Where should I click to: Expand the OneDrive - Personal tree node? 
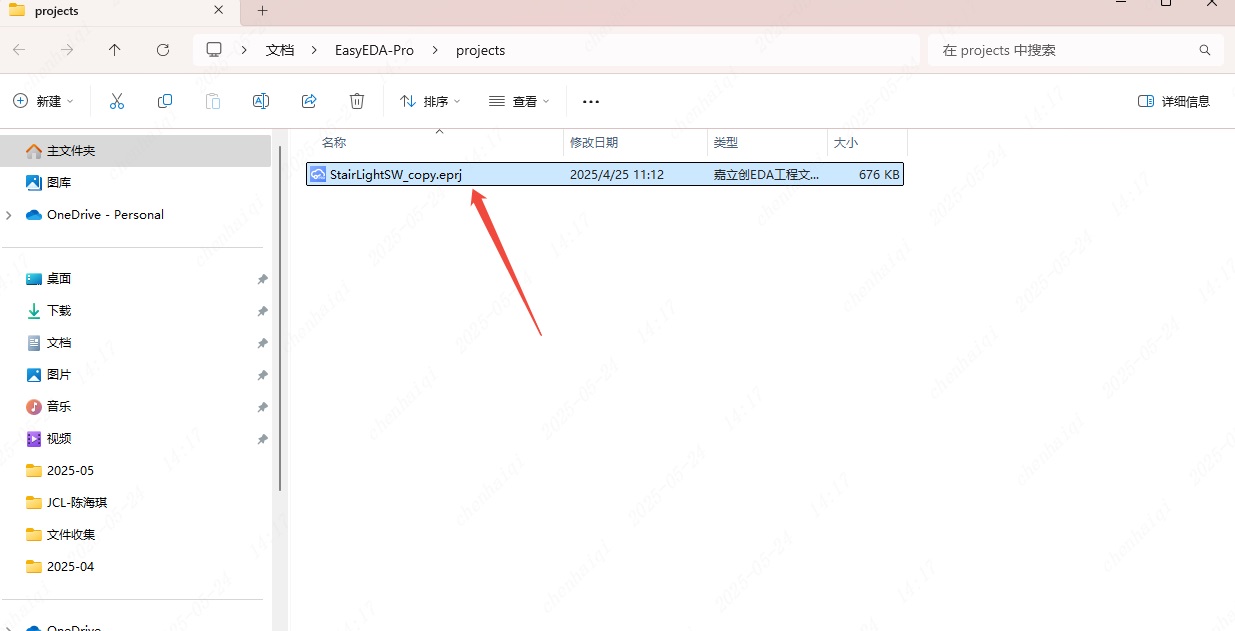coord(10,215)
